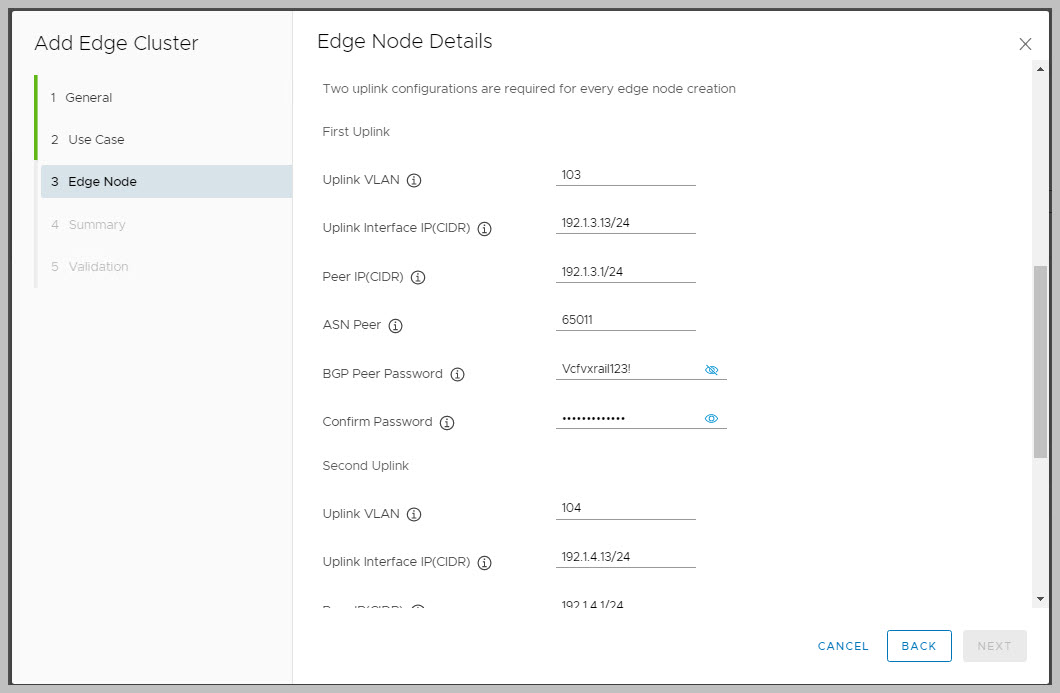Hide the BGP Peer Password text

pos(712,370)
